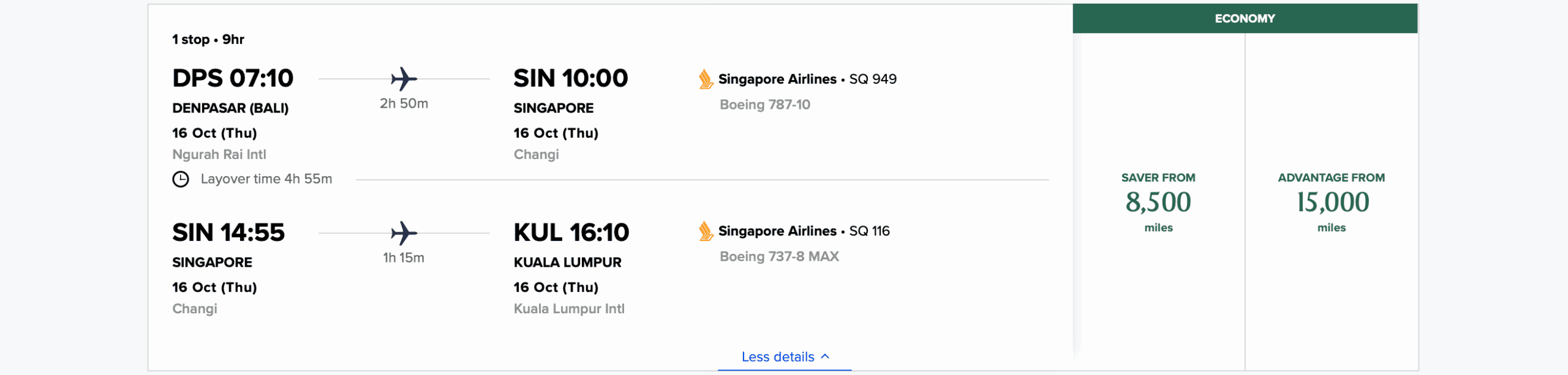Select the Saver 8,500 miles fare
The height and width of the screenshot is (375, 1568).
click(x=1158, y=202)
